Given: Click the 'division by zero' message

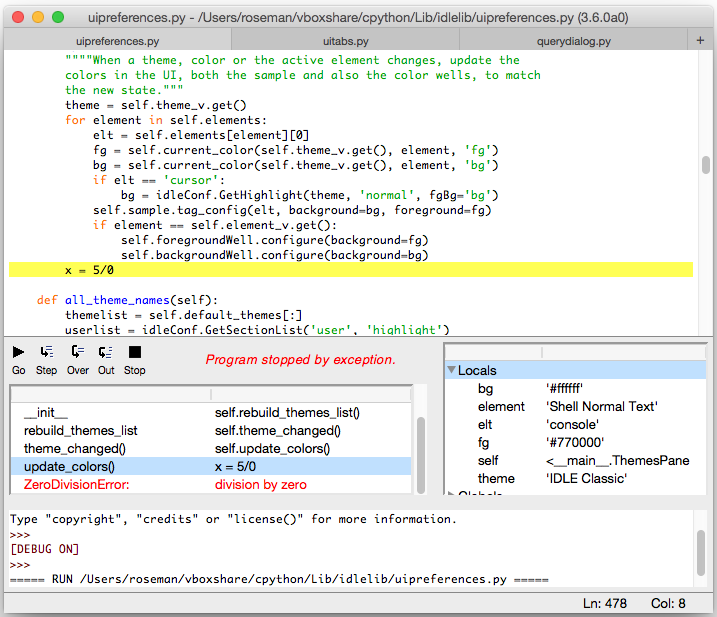Looking at the screenshot, I should tap(261, 484).
